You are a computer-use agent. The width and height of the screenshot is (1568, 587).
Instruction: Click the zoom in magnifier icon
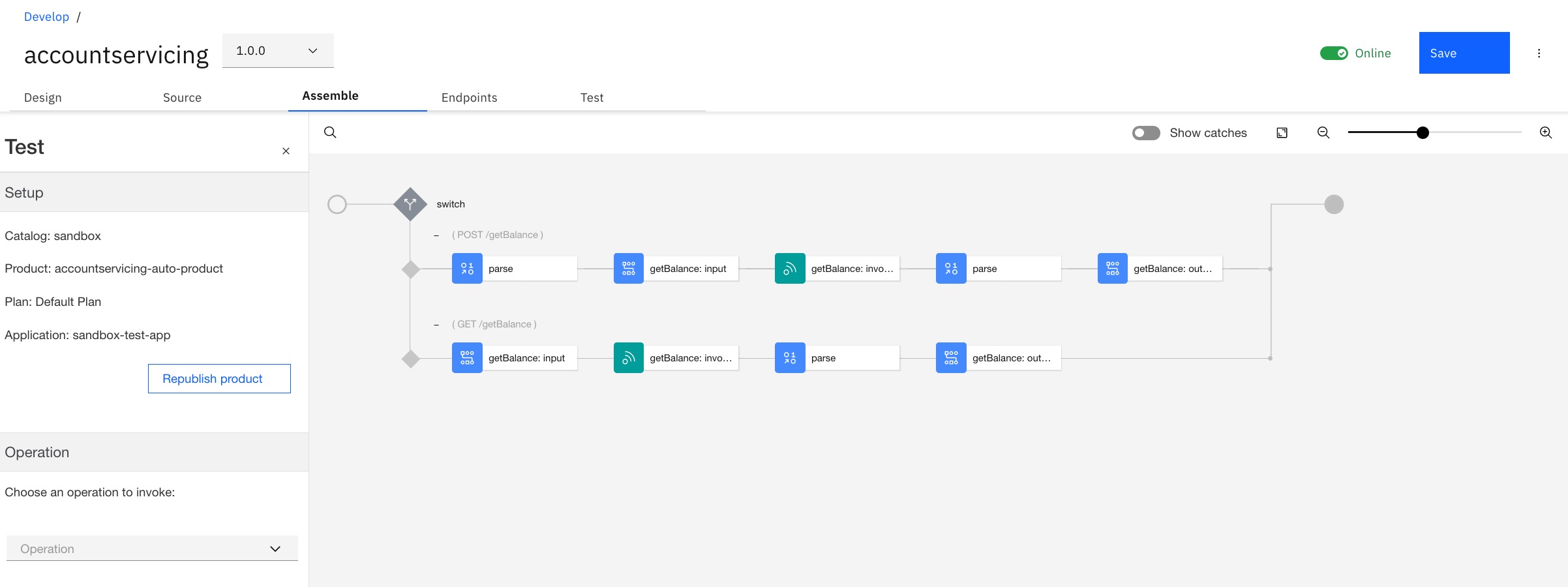[1545, 133]
